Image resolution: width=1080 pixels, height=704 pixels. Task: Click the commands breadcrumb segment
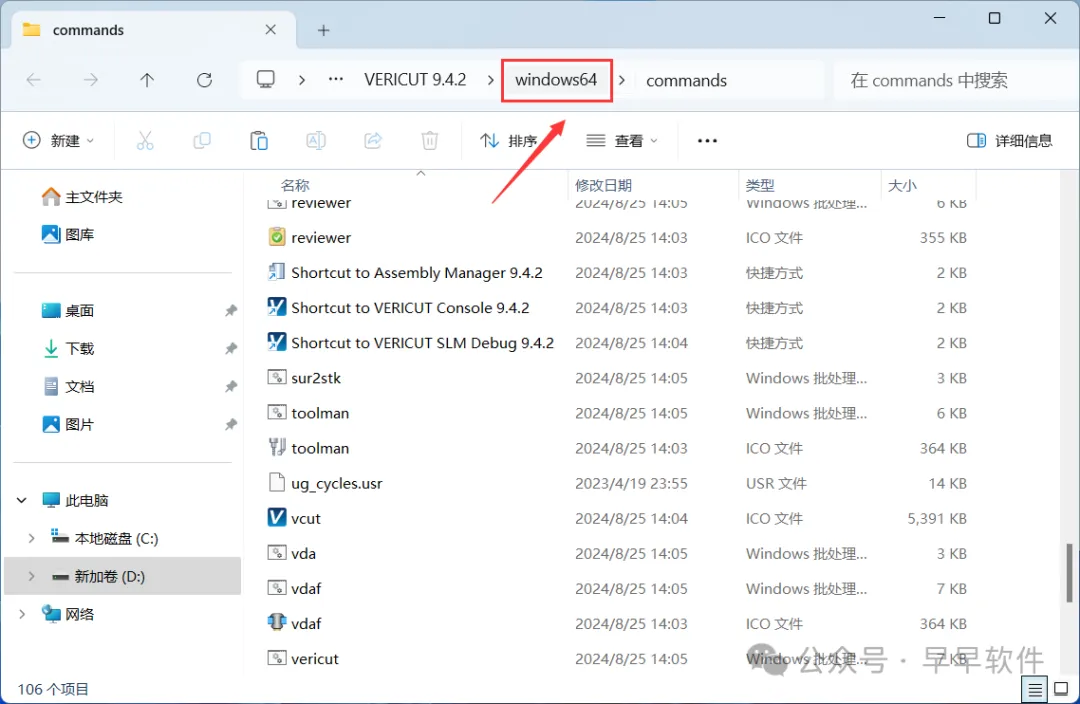[x=686, y=81]
